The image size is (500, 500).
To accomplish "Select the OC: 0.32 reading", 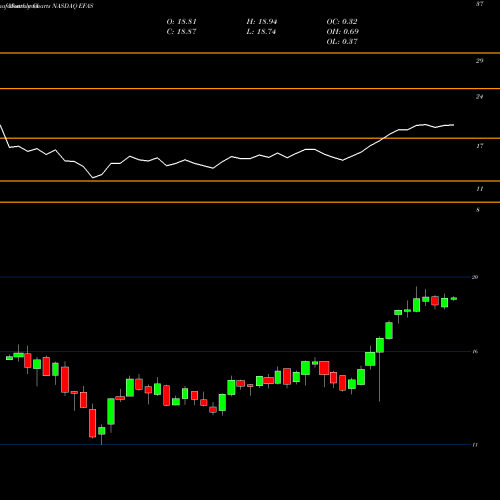I will (x=342, y=22).
